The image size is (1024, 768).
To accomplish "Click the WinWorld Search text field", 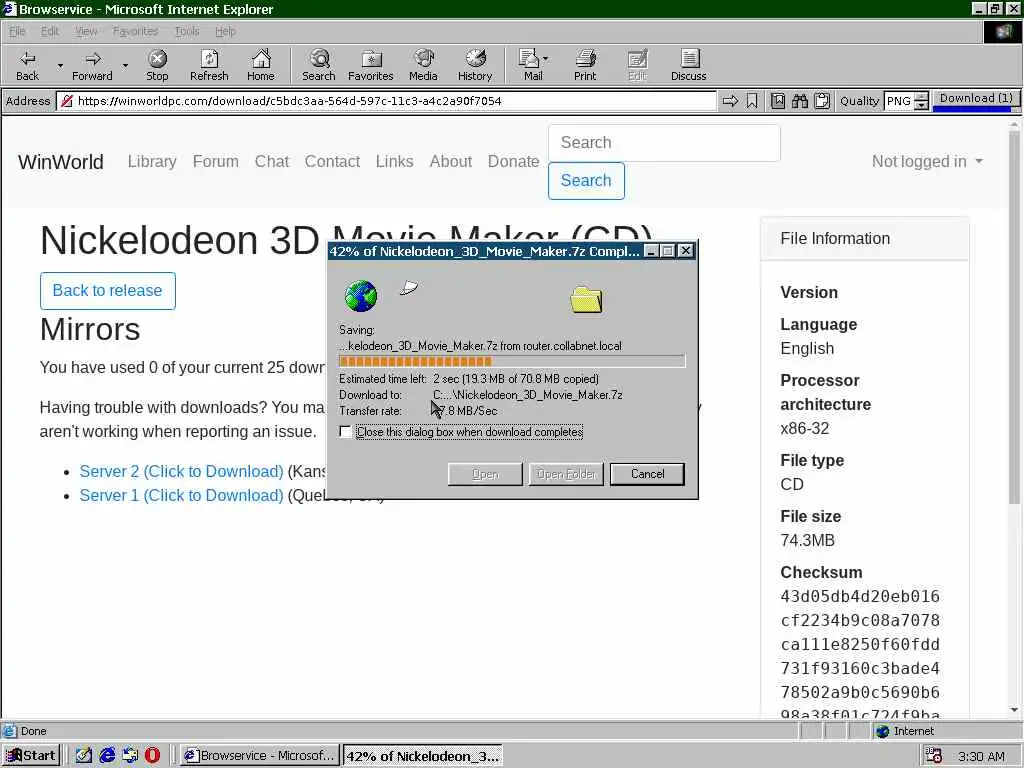I will [x=664, y=142].
